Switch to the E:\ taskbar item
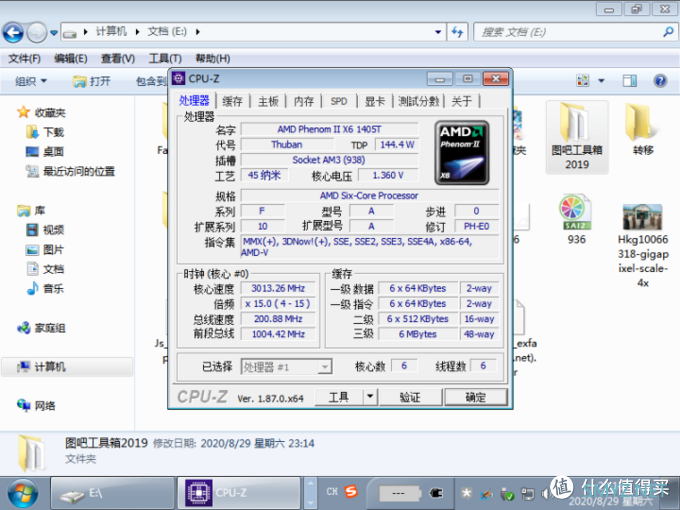Viewport: 680px width, 510px height. [x=113, y=493]
